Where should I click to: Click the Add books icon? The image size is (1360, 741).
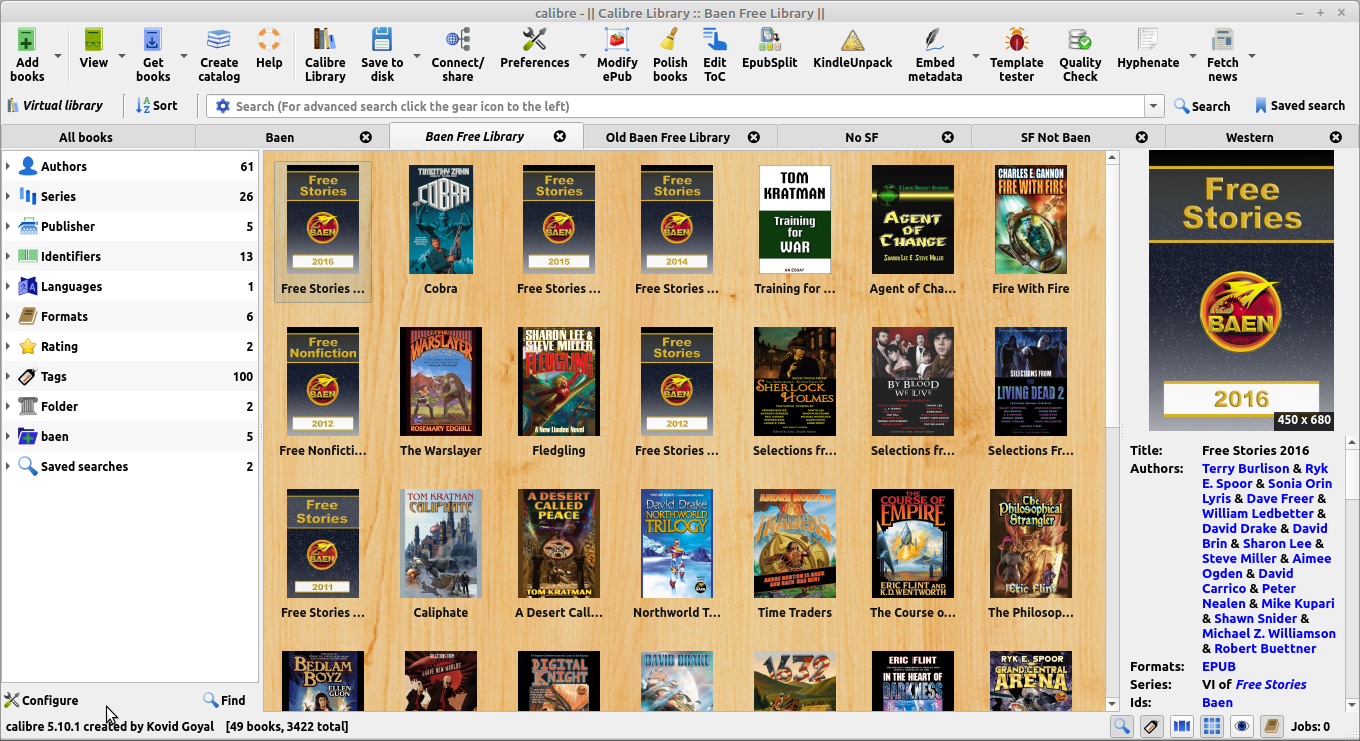coord(27,40)
